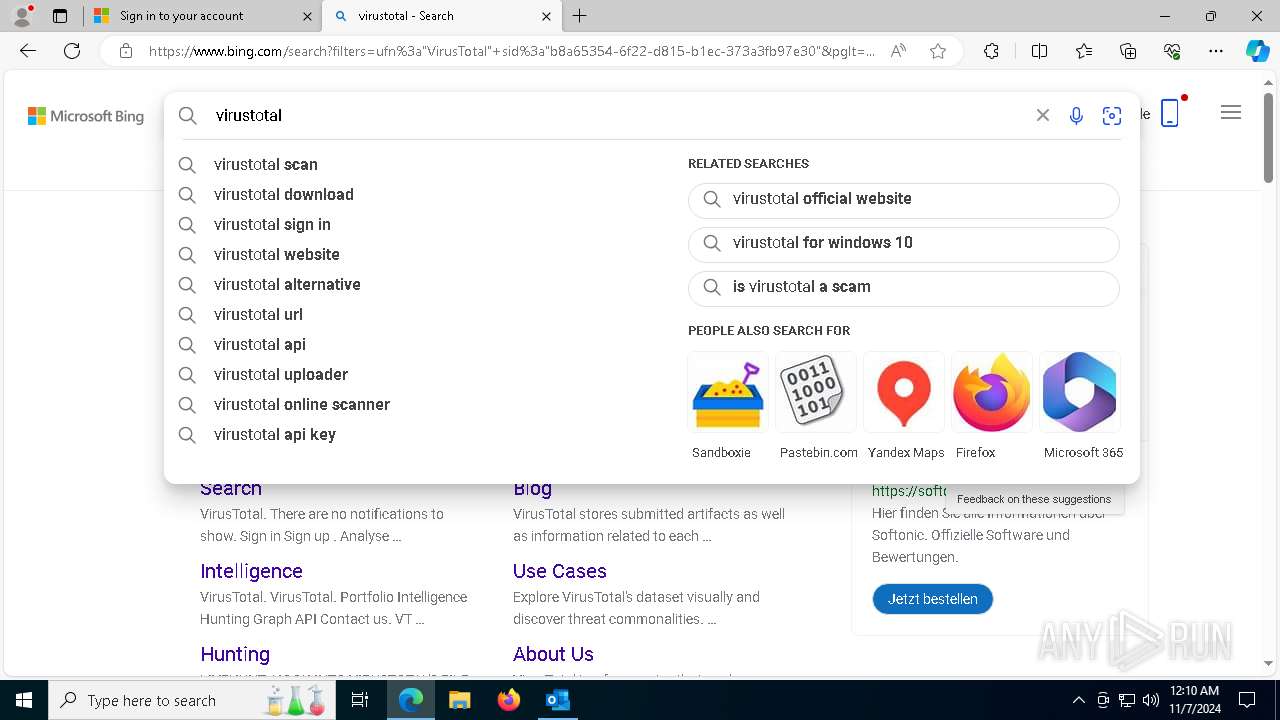
Task: Click 'Feedback on these suggestions'
Action: coord(1034,499)
